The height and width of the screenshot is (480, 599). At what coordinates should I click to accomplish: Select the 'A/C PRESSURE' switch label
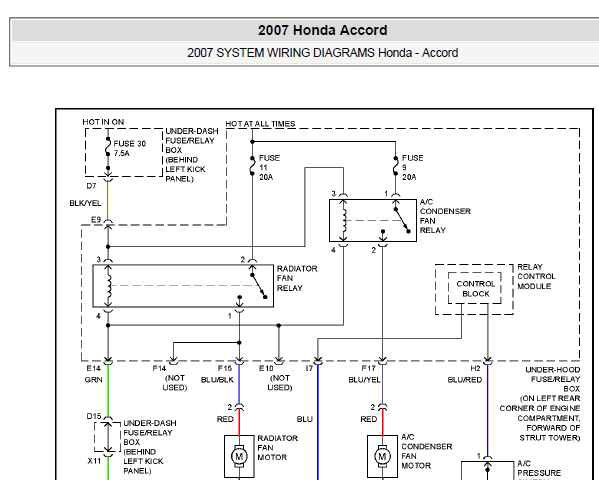pyautogui.click(x=539, y=468)
